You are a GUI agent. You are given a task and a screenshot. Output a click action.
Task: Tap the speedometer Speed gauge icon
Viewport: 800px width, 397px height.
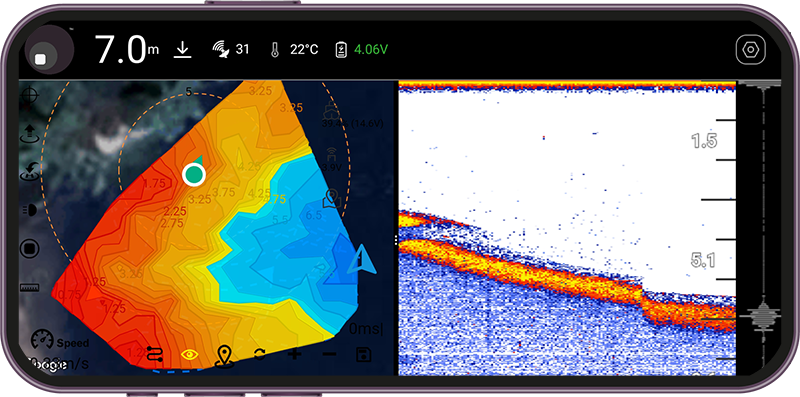tap(42, 340)
